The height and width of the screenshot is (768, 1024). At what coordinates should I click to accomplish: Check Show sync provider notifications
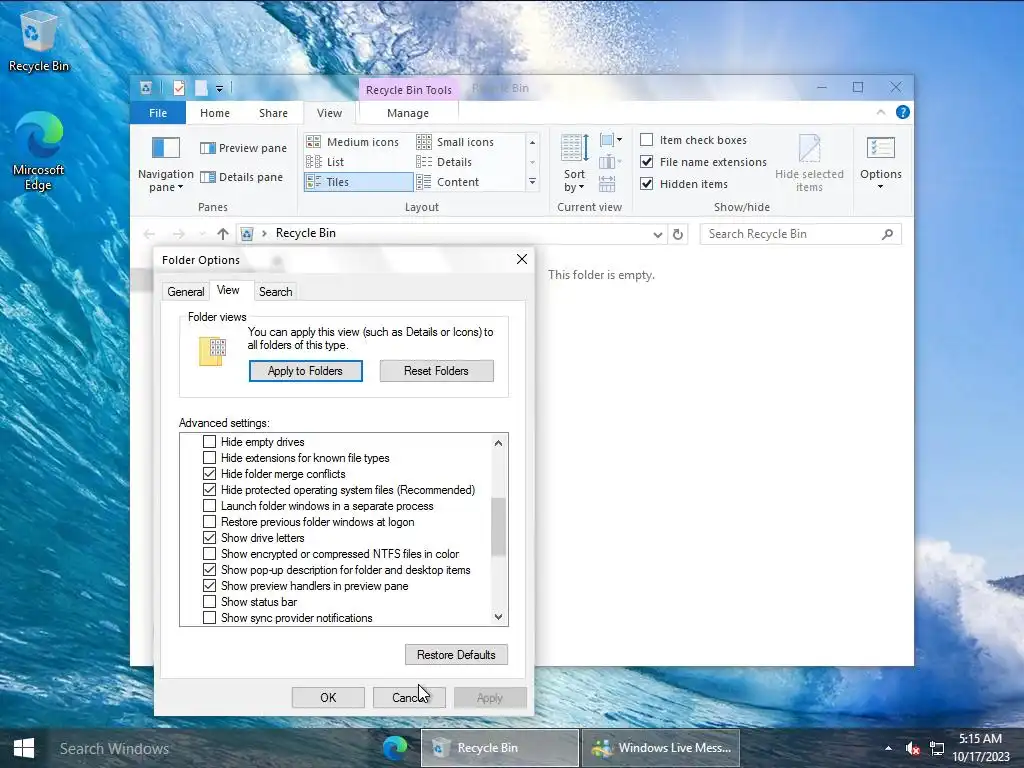tap(210, 618)
